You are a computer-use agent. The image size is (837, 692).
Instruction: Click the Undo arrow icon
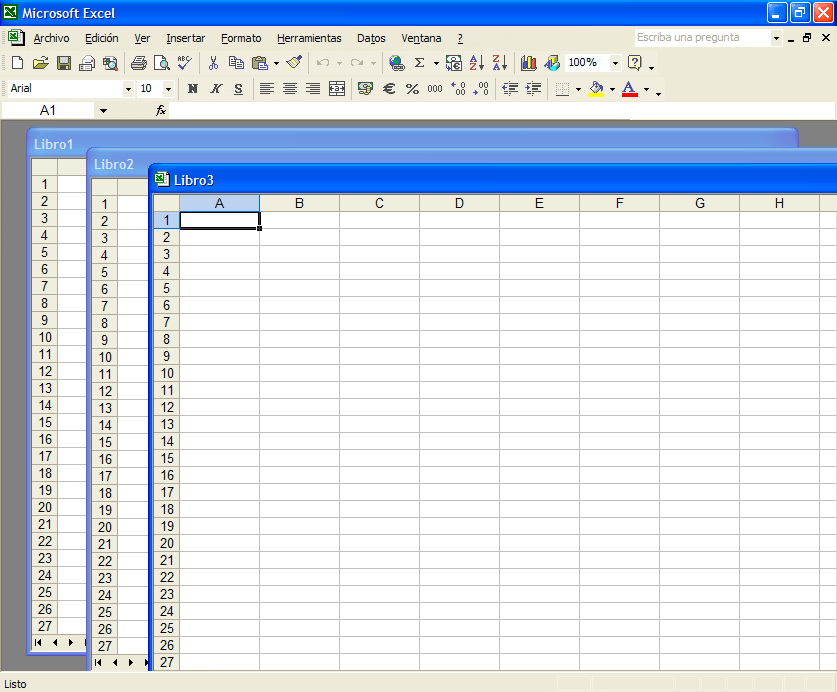coord(323,63)
